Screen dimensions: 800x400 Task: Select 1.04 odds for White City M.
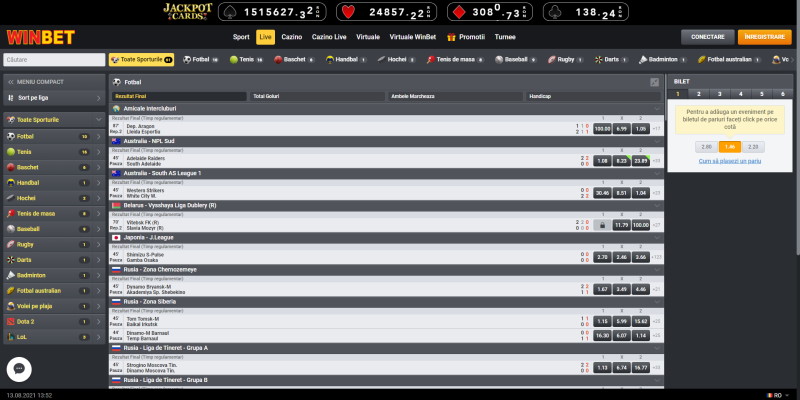click(641, 193)
